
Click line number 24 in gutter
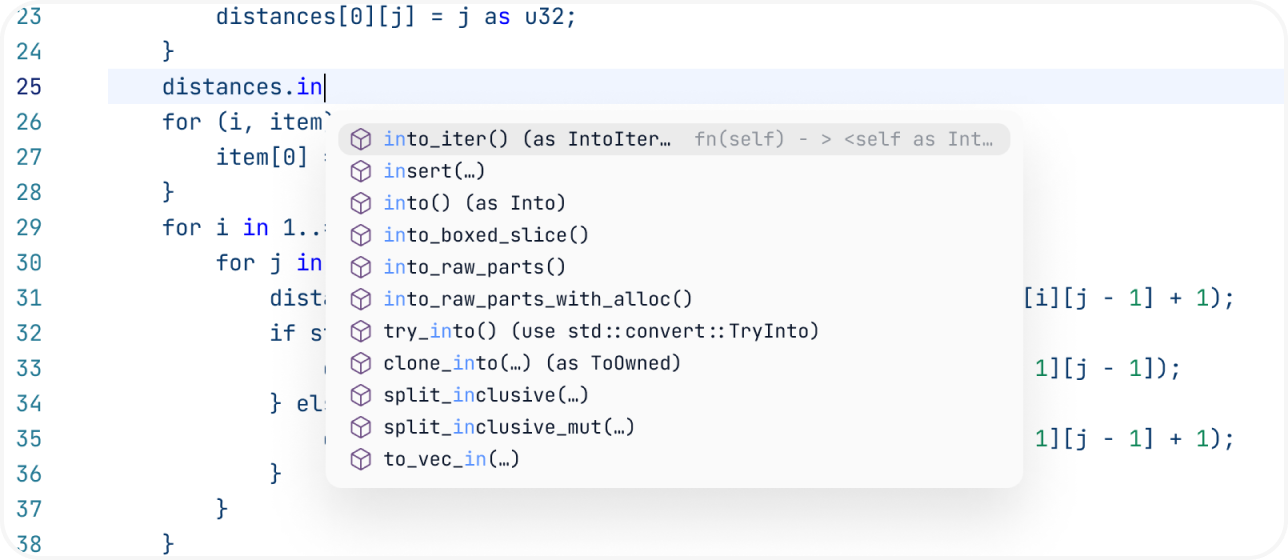[x=29, y=51]
